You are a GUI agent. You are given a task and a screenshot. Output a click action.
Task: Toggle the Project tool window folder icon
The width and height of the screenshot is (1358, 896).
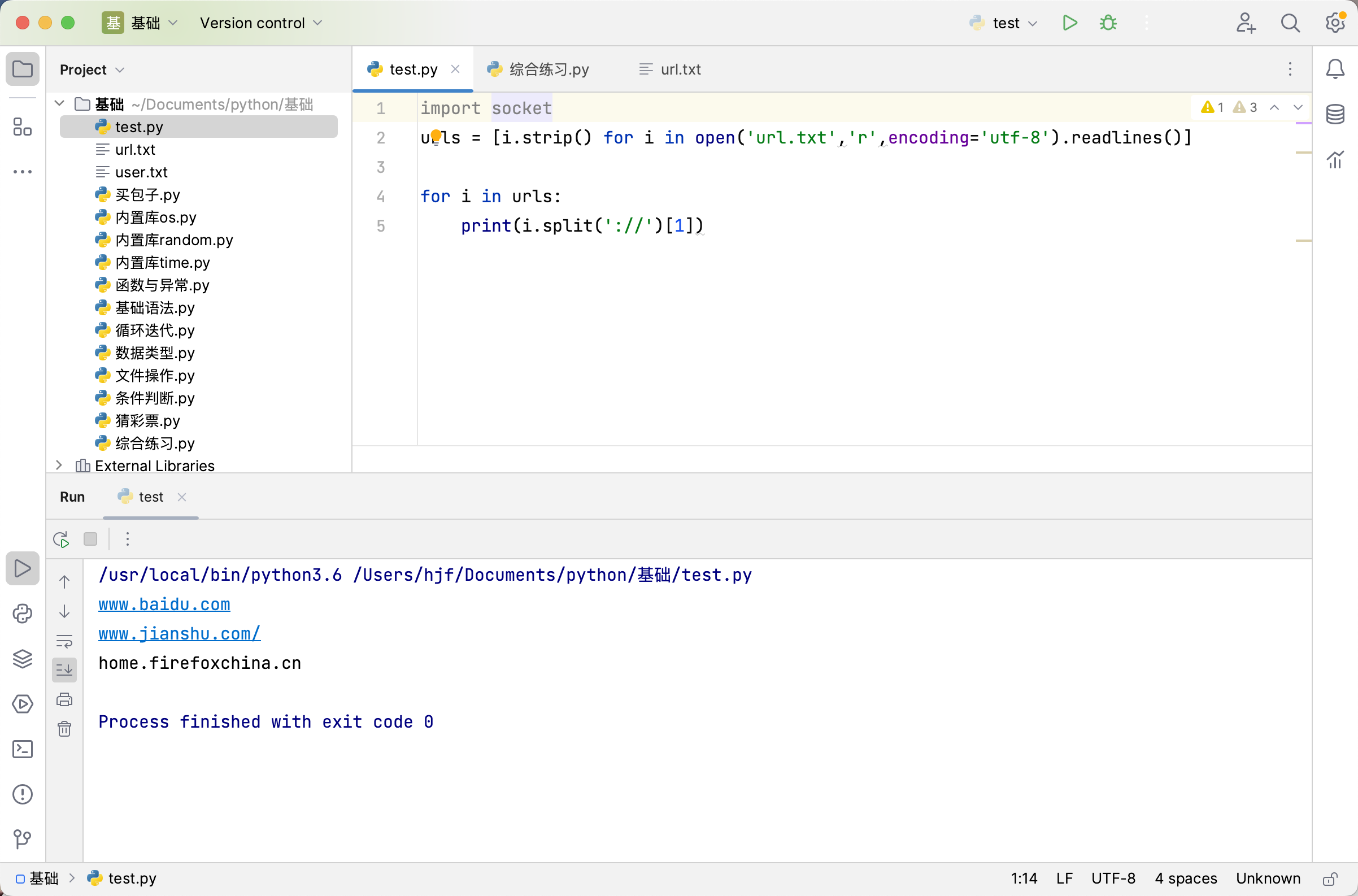(x=22, y=69)
